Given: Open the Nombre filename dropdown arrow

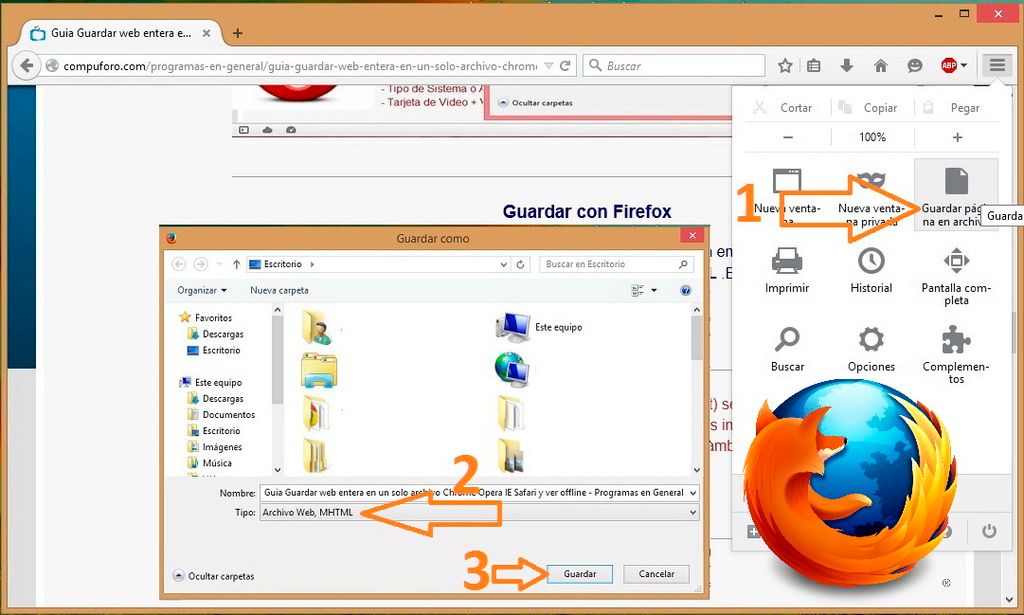Looking at the screenshot, I should [x=693, y=493].
